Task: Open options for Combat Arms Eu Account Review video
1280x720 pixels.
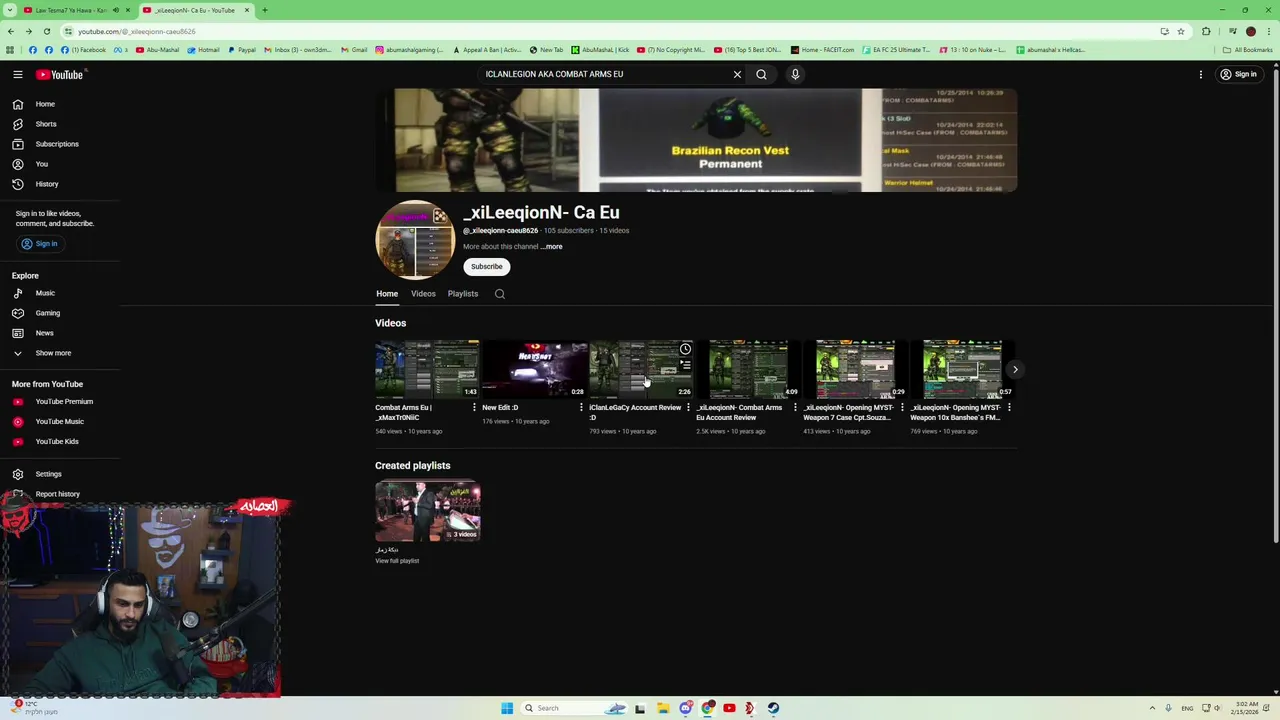Action: pyautogui.click(x=795, y=408)
